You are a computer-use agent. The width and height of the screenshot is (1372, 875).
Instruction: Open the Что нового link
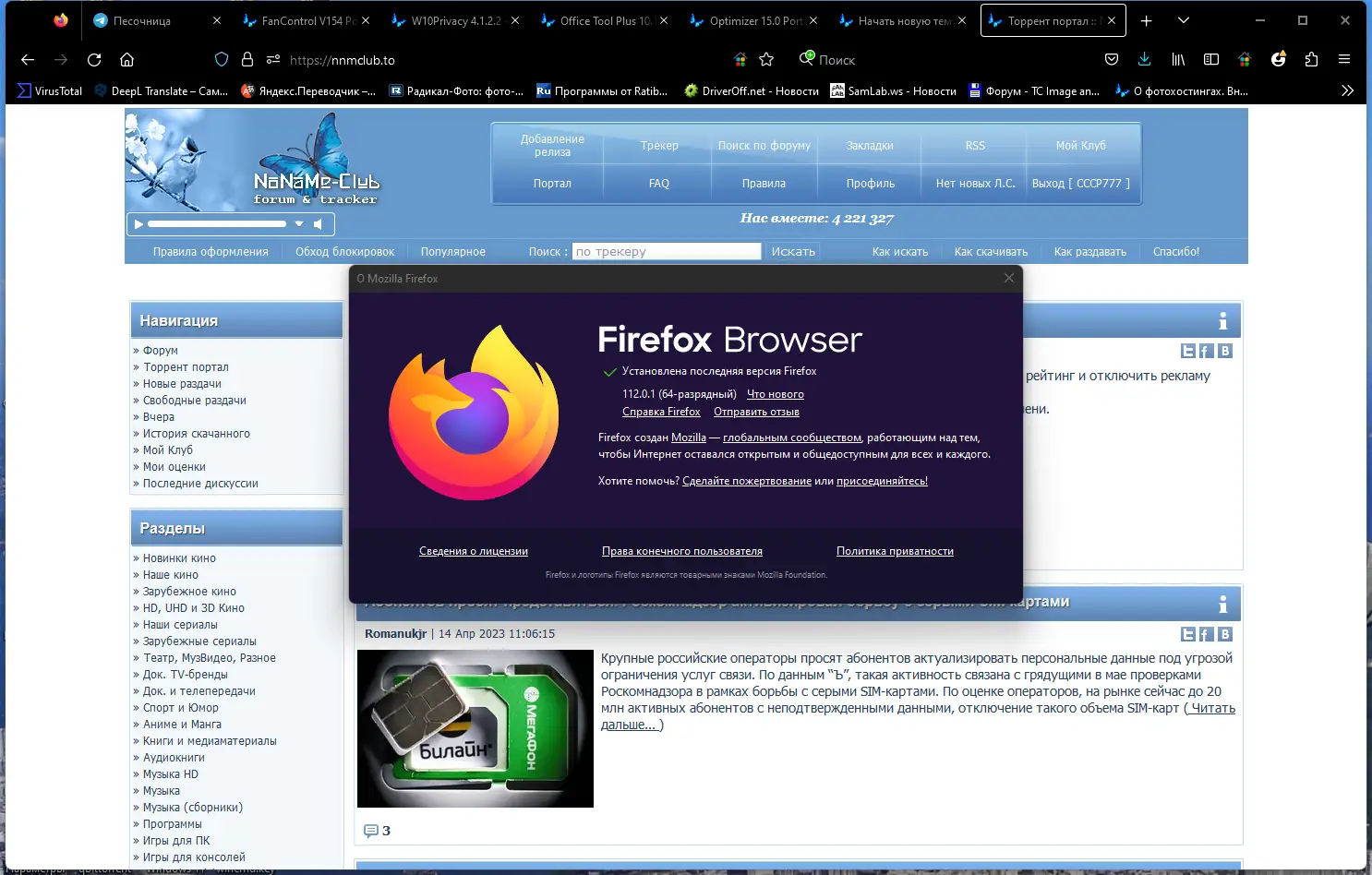(776, 394)
